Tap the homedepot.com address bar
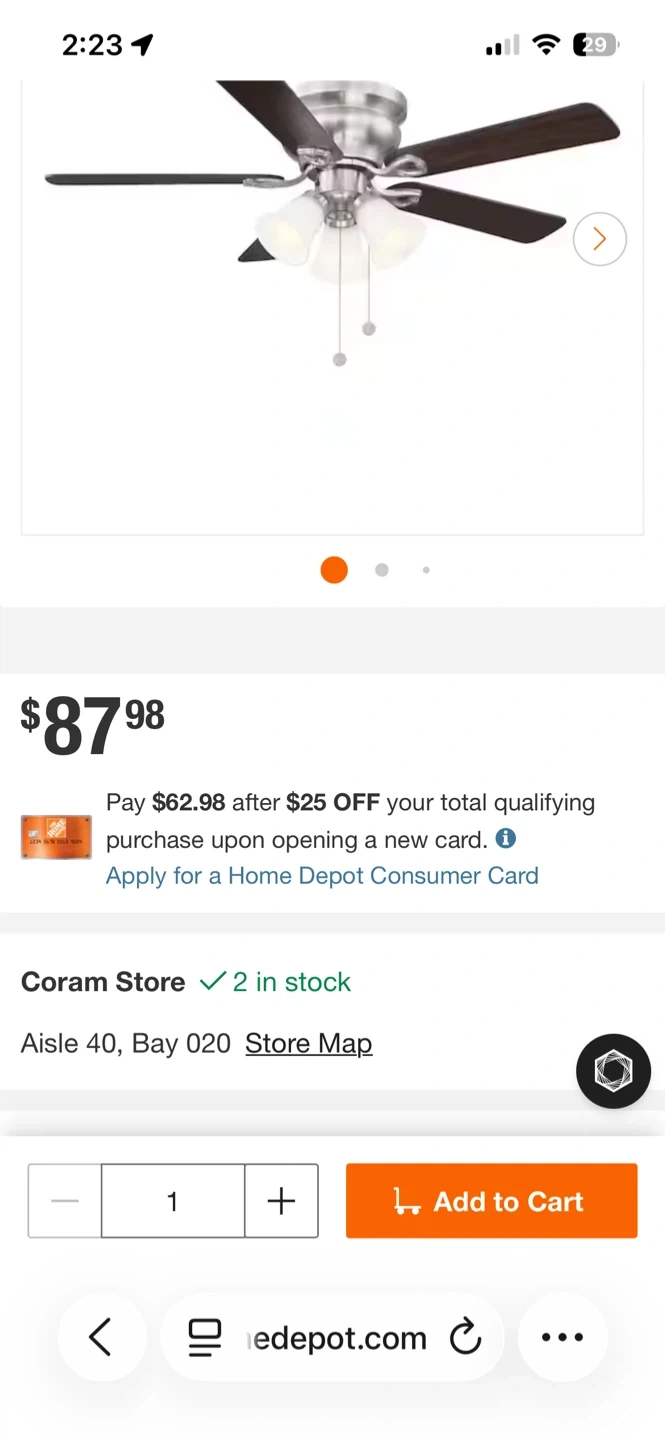 337,1338
